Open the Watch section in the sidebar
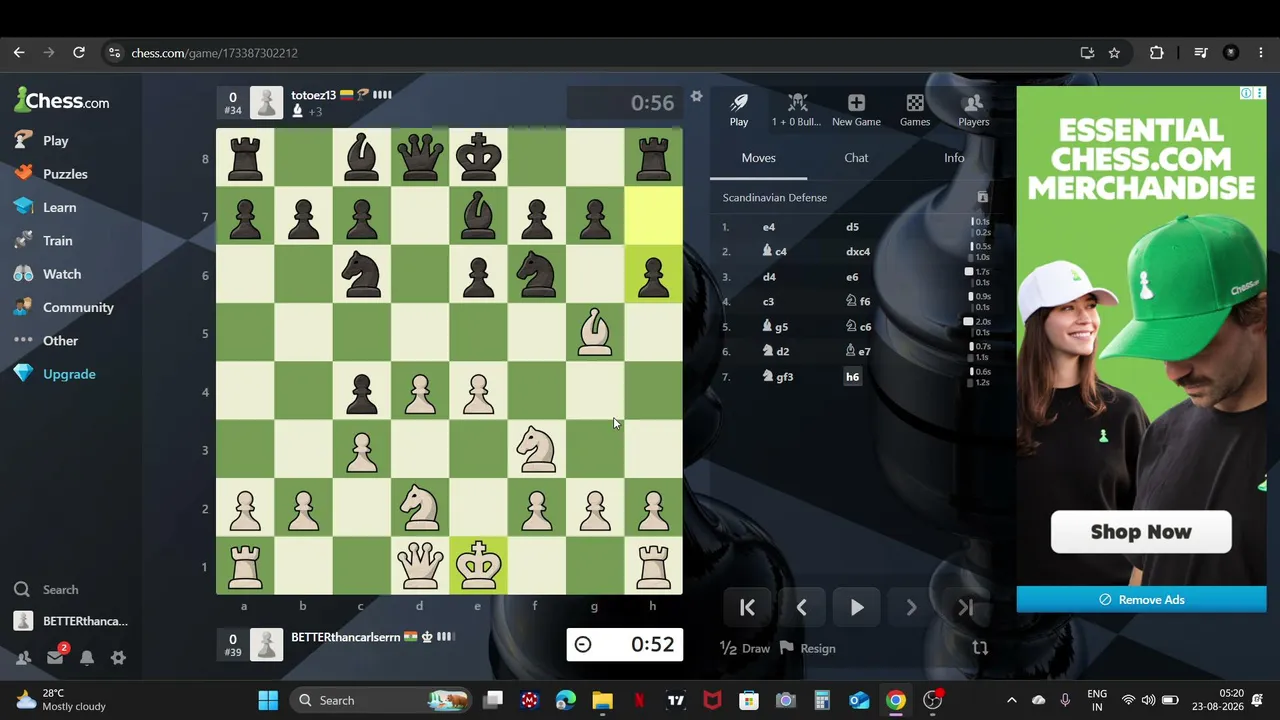This screenshot has height=720, width=1280. (x=47, y=274)
